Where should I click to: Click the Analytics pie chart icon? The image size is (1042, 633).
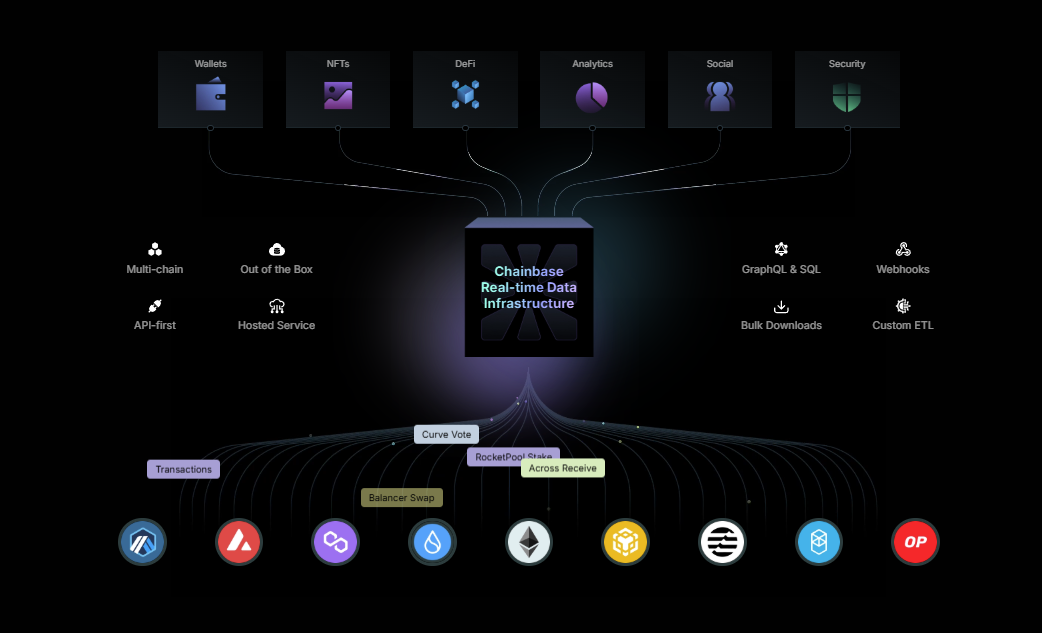point(591,97)
